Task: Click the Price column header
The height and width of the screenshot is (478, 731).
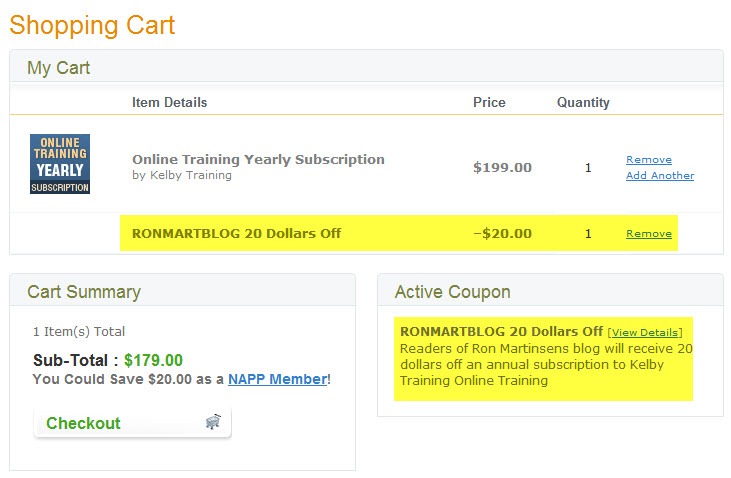Action: click(x=489, y=102)
